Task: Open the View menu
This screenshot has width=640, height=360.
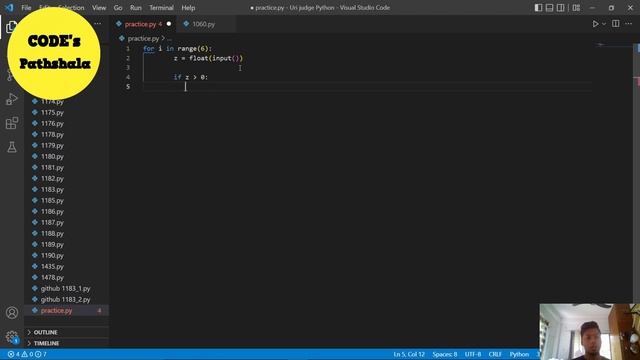Action: coord(99,8)
